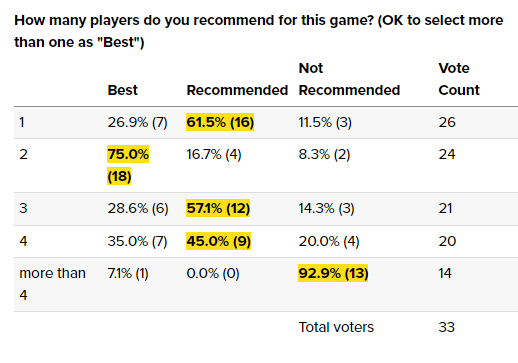Select the 2 player row label
518x363 pixels.
(x=23, y=154)
